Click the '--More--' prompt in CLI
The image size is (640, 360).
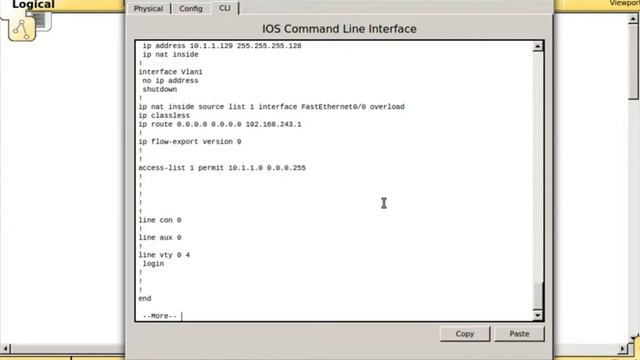tap(160, 316)
